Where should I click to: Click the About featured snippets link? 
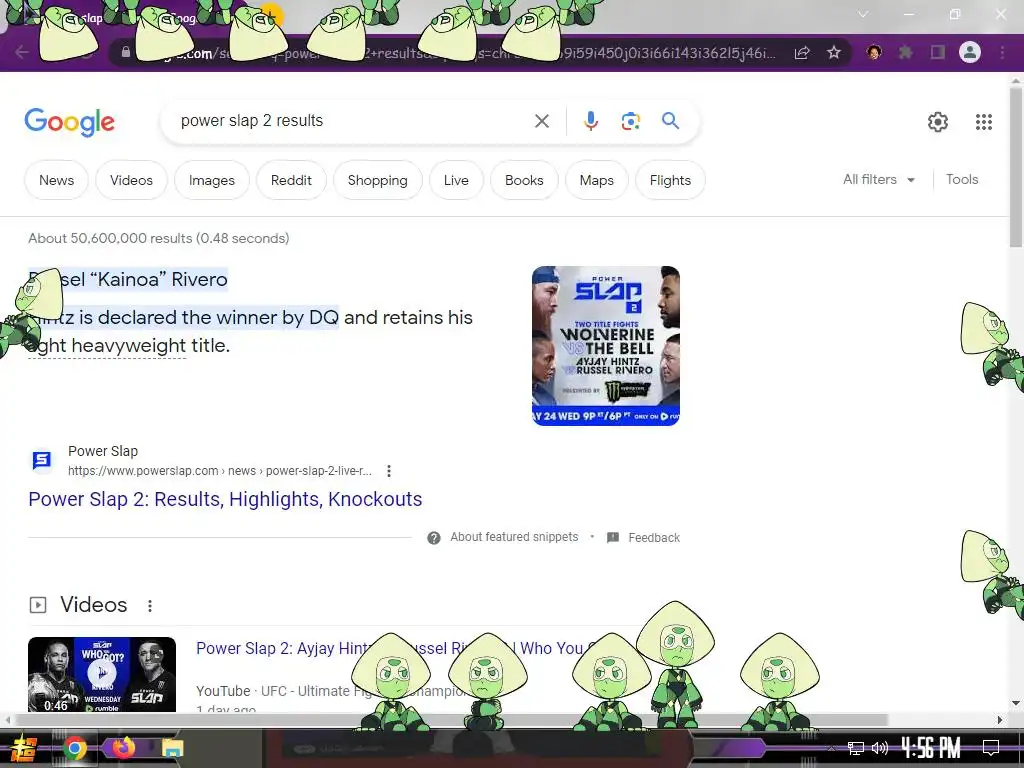(514, 537)
